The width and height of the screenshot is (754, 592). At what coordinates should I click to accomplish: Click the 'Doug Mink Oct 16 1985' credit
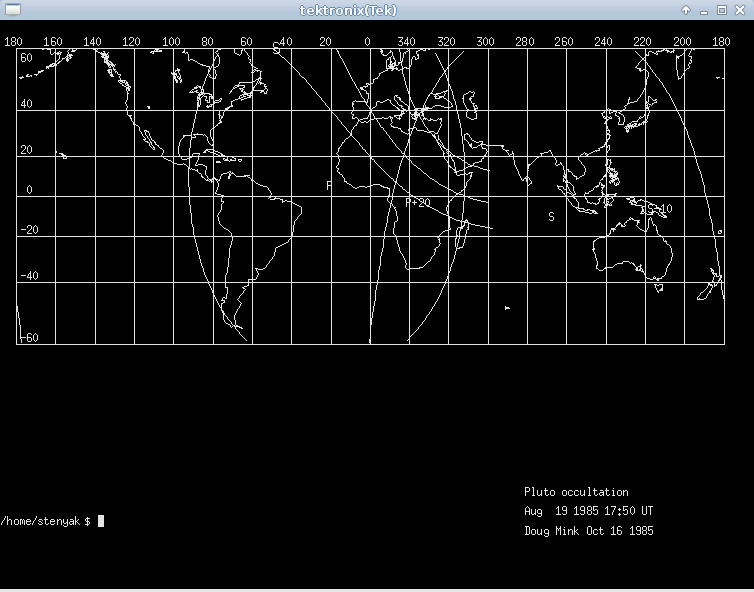coord(589,531)
